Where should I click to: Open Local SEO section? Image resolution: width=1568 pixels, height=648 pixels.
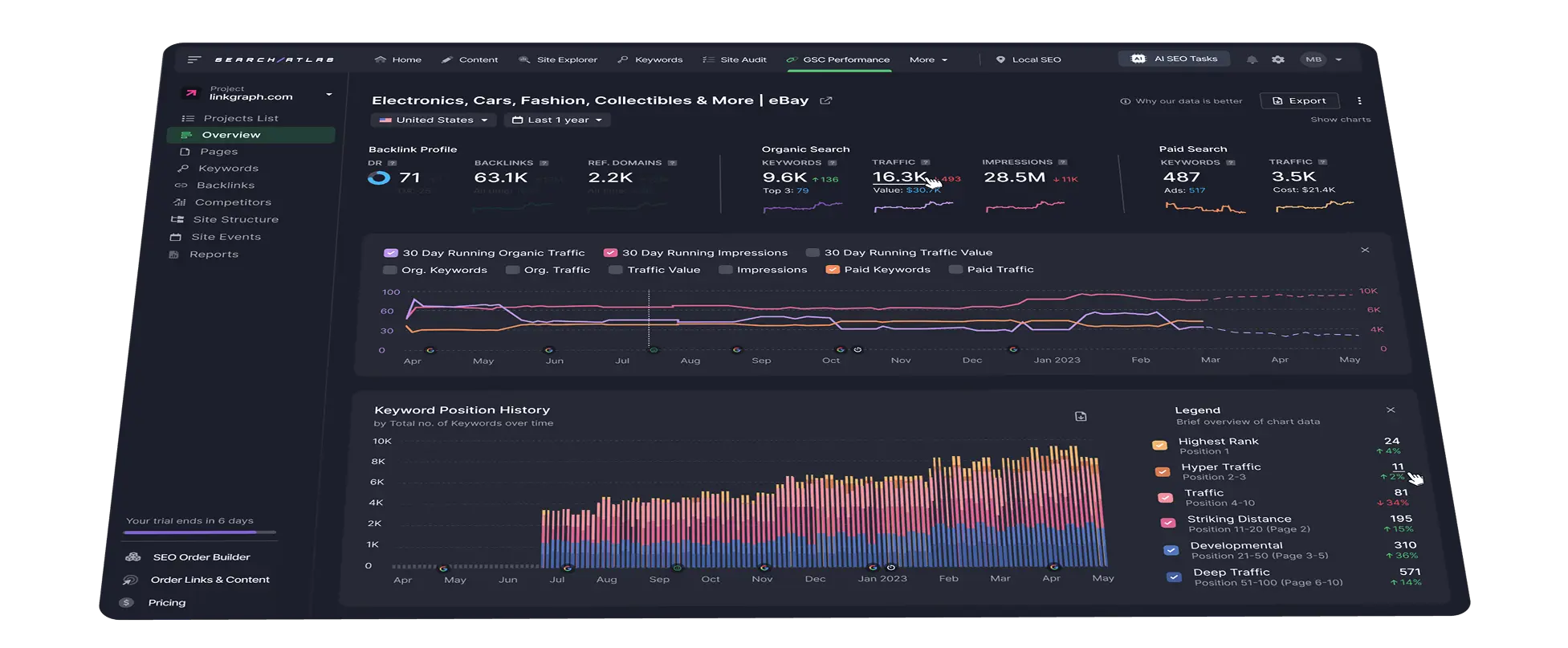point(1028,59)
